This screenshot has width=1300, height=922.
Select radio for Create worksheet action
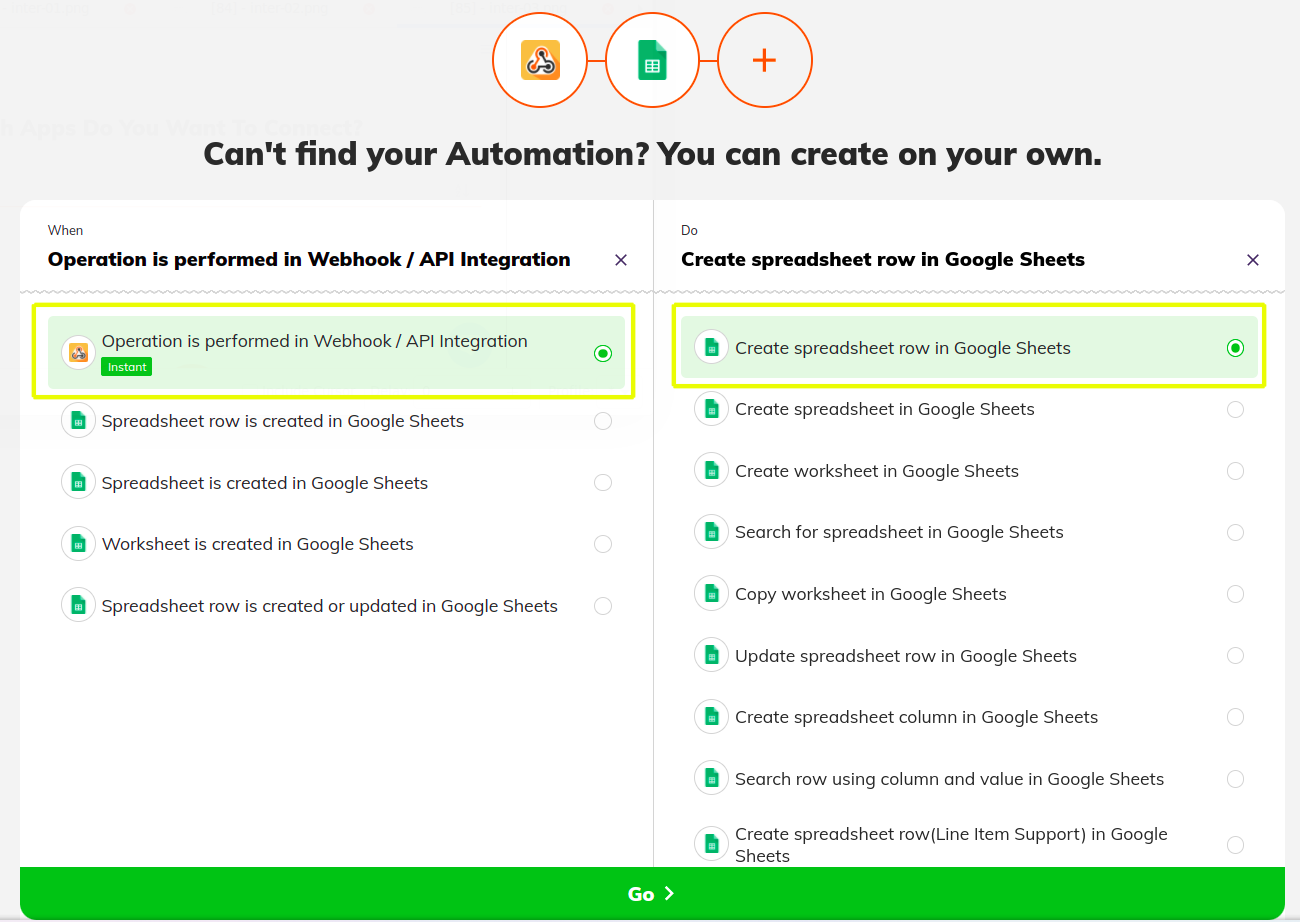click(1236, 471)
